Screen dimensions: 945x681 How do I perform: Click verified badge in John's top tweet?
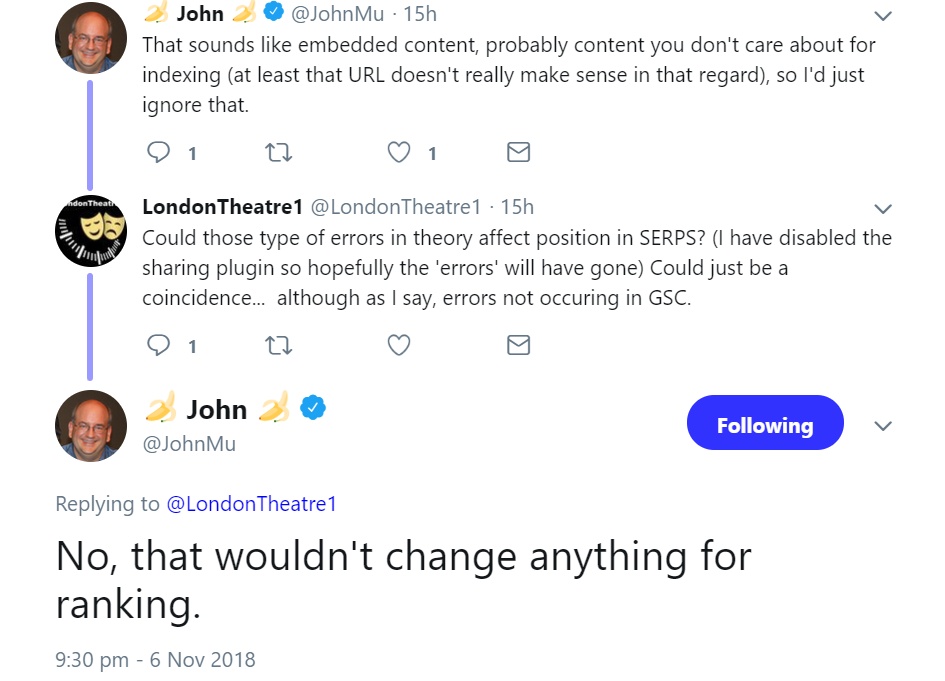(x=273, y=14)
